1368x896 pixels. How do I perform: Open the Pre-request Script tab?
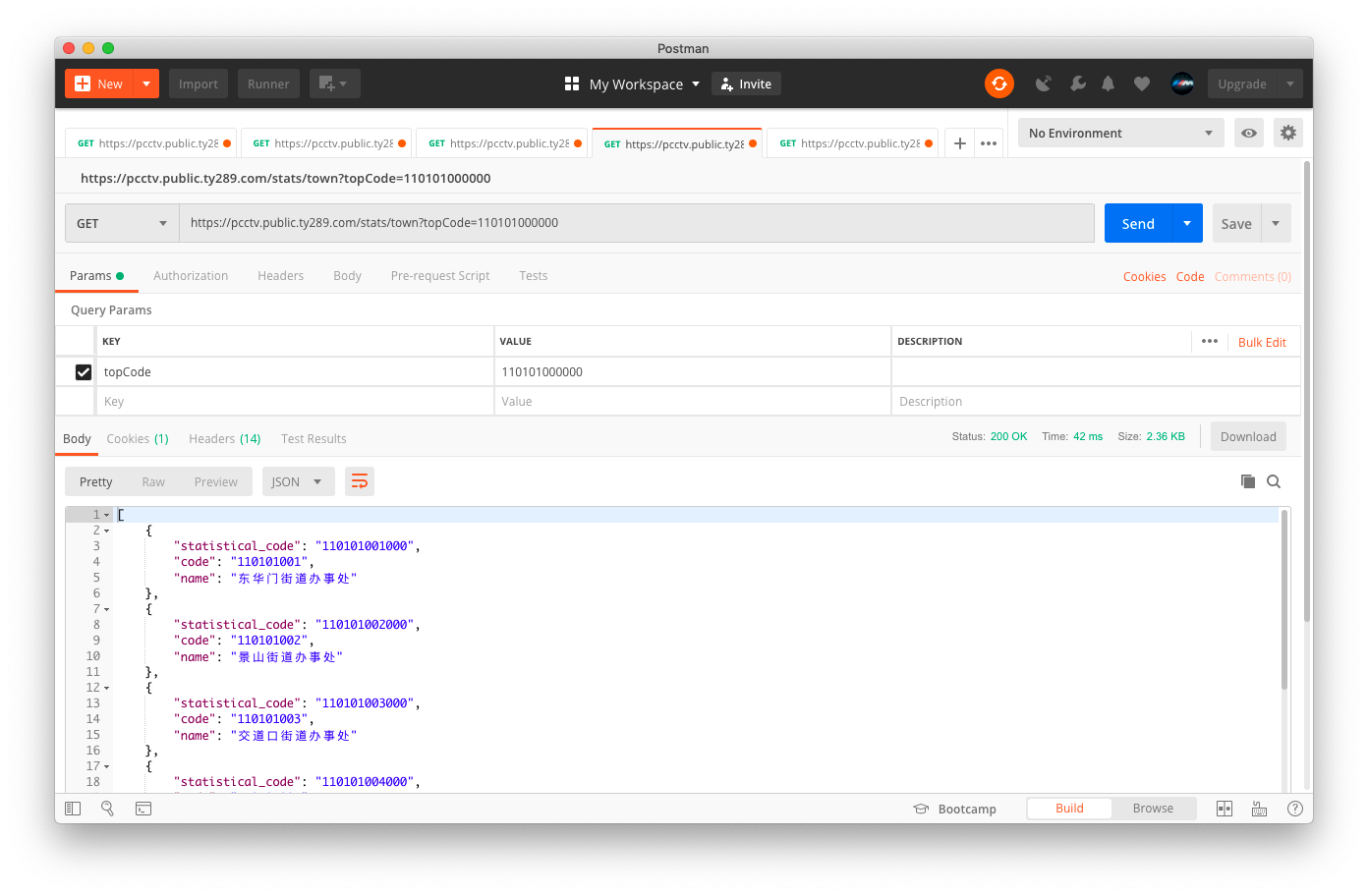440,276
